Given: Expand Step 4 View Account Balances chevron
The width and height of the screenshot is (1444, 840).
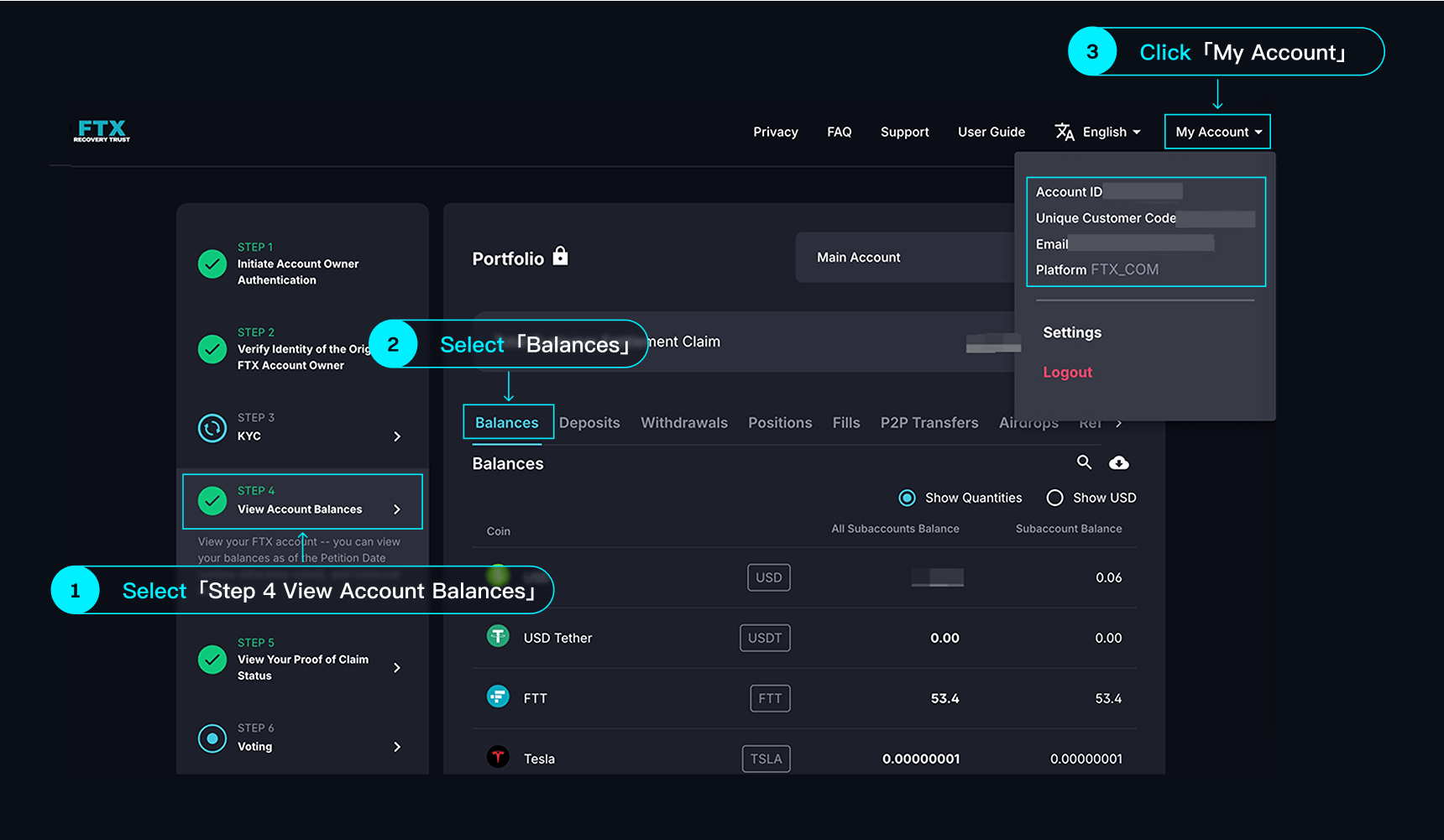Looking at the screenshot, I should [x=397, y=509].
